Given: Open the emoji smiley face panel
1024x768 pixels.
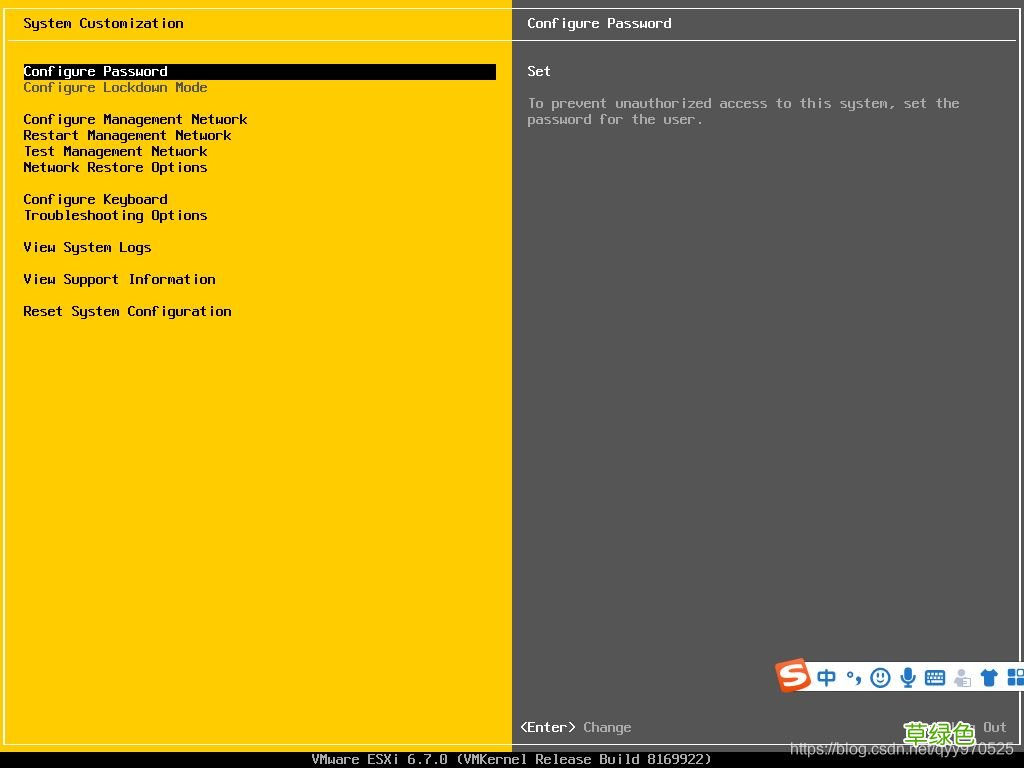Looking at the screenshot, I should [x=880, y=678].
